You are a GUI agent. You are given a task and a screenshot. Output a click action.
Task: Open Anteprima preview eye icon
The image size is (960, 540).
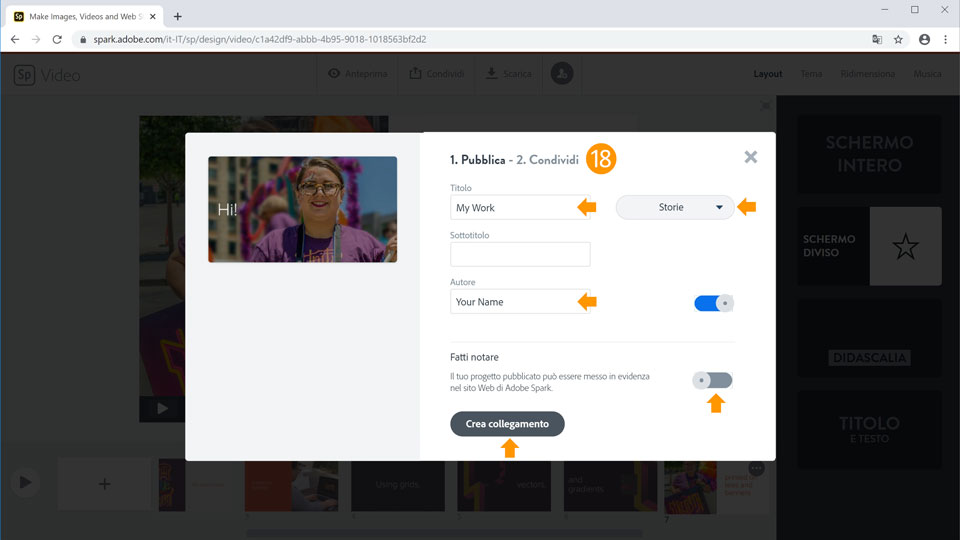coord(334,73)
